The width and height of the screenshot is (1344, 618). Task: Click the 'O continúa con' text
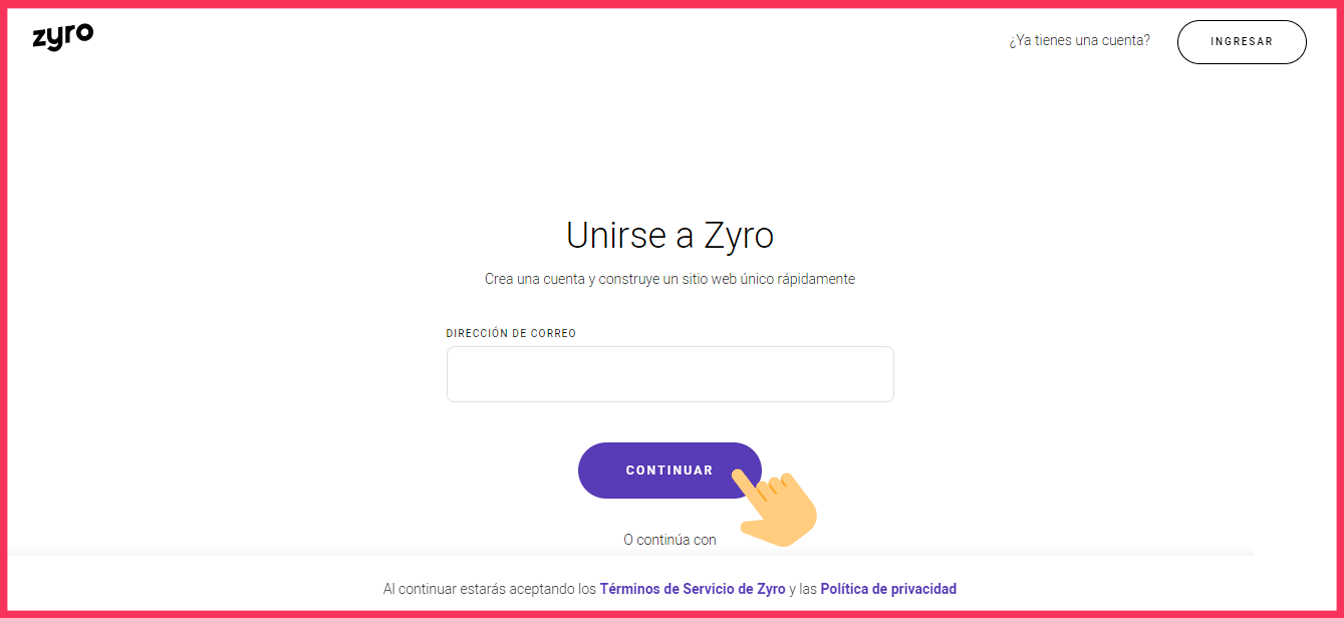tap(670, 540)
